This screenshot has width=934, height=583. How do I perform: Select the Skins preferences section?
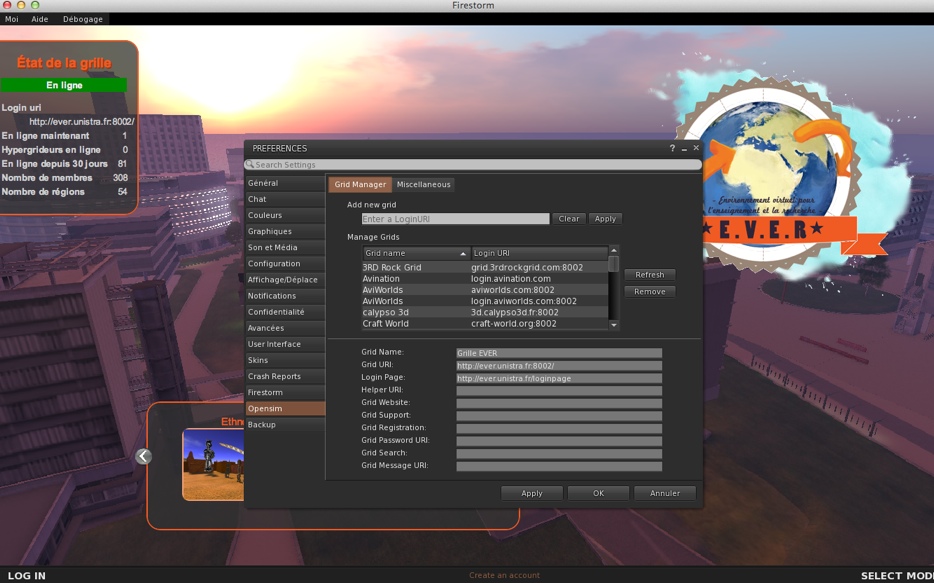coord(285,360)
